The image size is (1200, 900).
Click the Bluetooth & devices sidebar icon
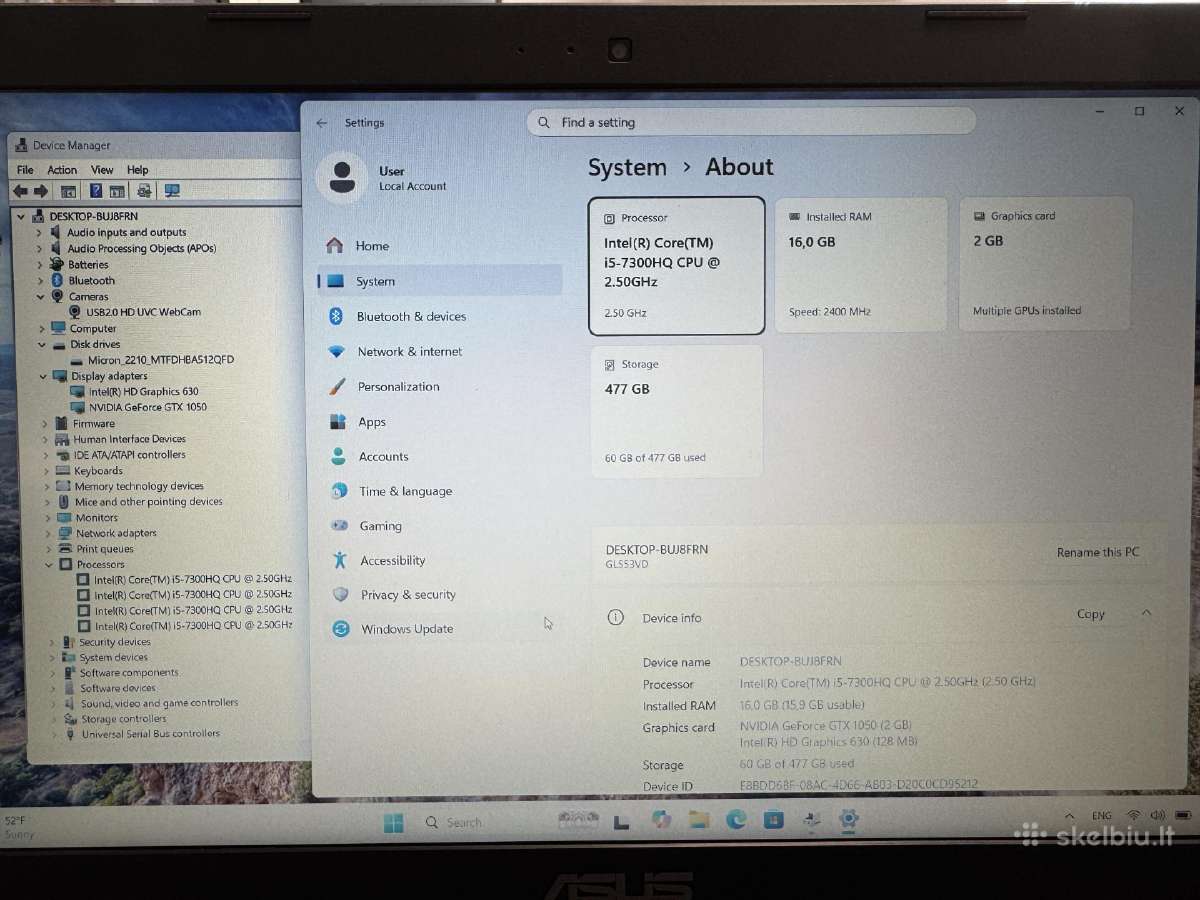pyautogui.click(x=337, y=316)
